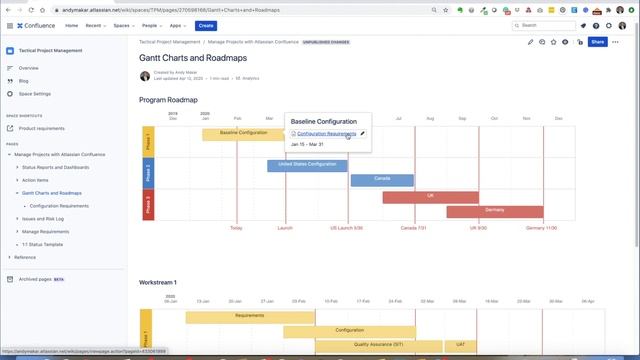The width and height of the screenshot is (640, 360).
Task: Open the Recent dropdown menu
Action: [x=96, y=26]
